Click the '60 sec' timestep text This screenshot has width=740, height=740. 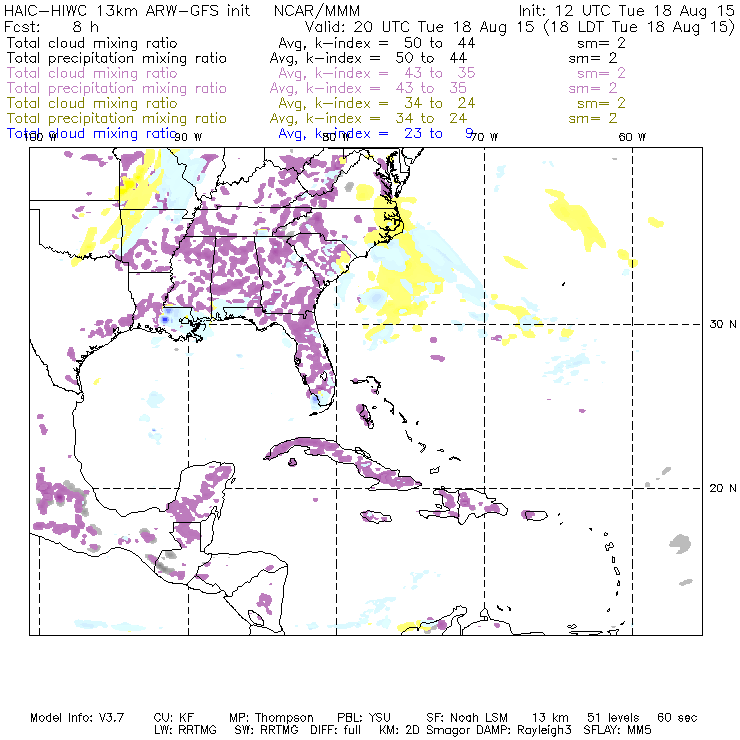(677, 718)
